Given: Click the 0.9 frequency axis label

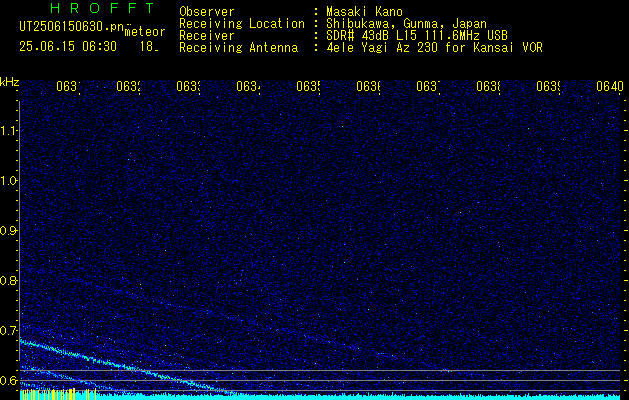Looking at the screenshot, I should click(x=9, y=231).
